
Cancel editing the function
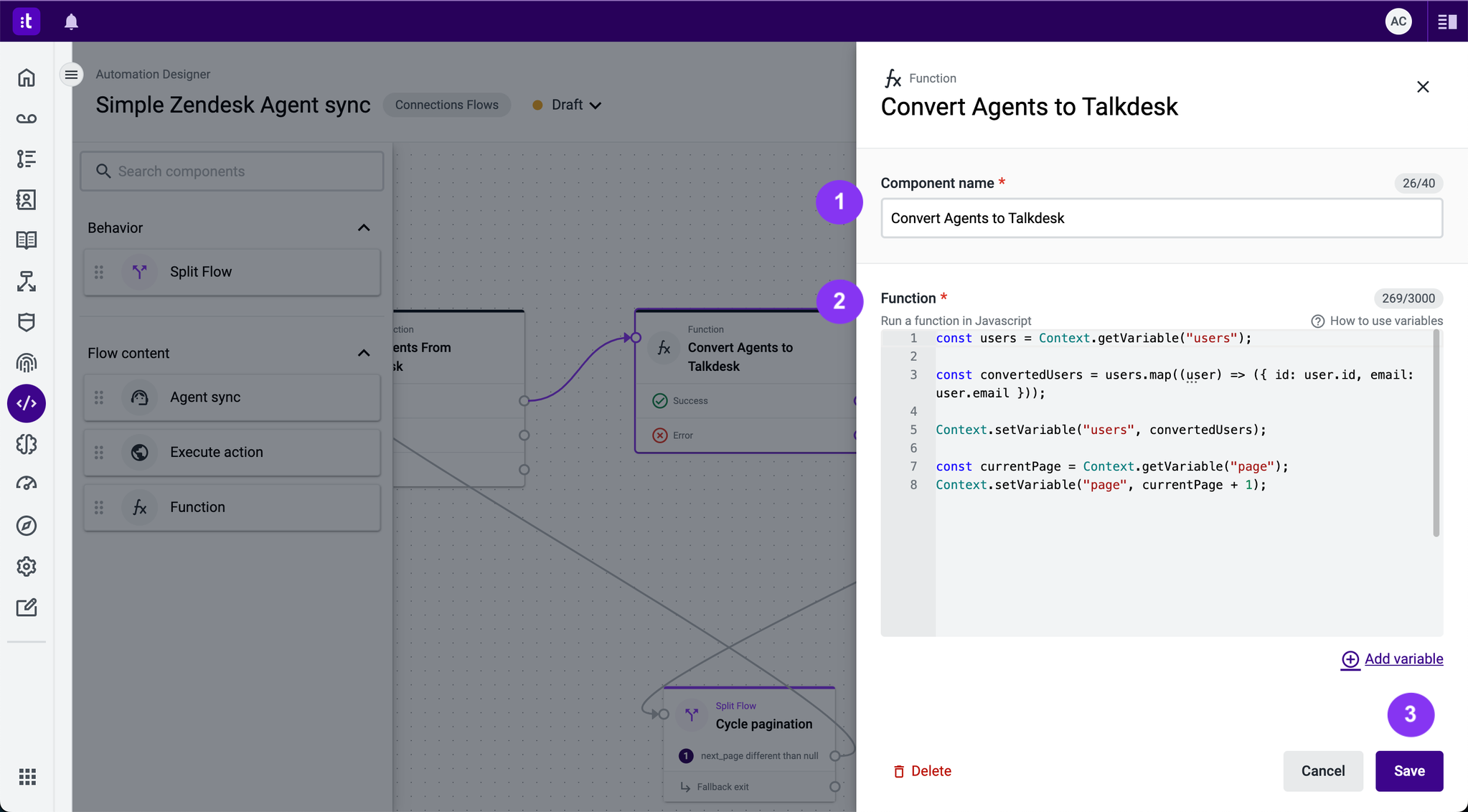coord(1322,771)
